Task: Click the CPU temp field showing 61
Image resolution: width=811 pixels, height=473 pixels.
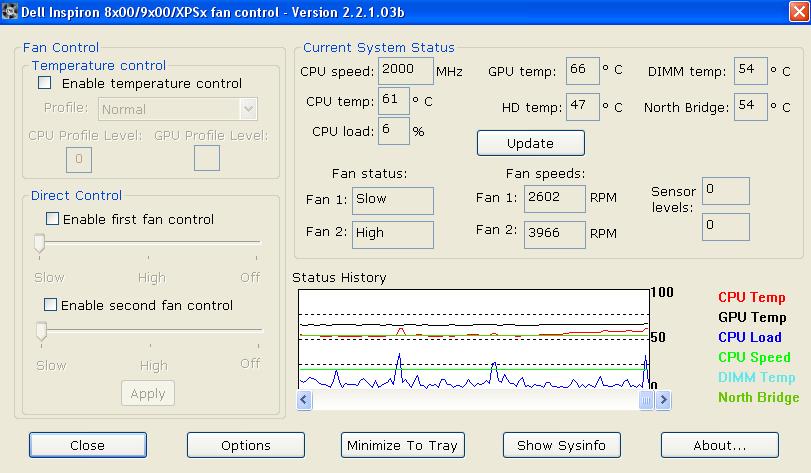Action: point(394,101)
